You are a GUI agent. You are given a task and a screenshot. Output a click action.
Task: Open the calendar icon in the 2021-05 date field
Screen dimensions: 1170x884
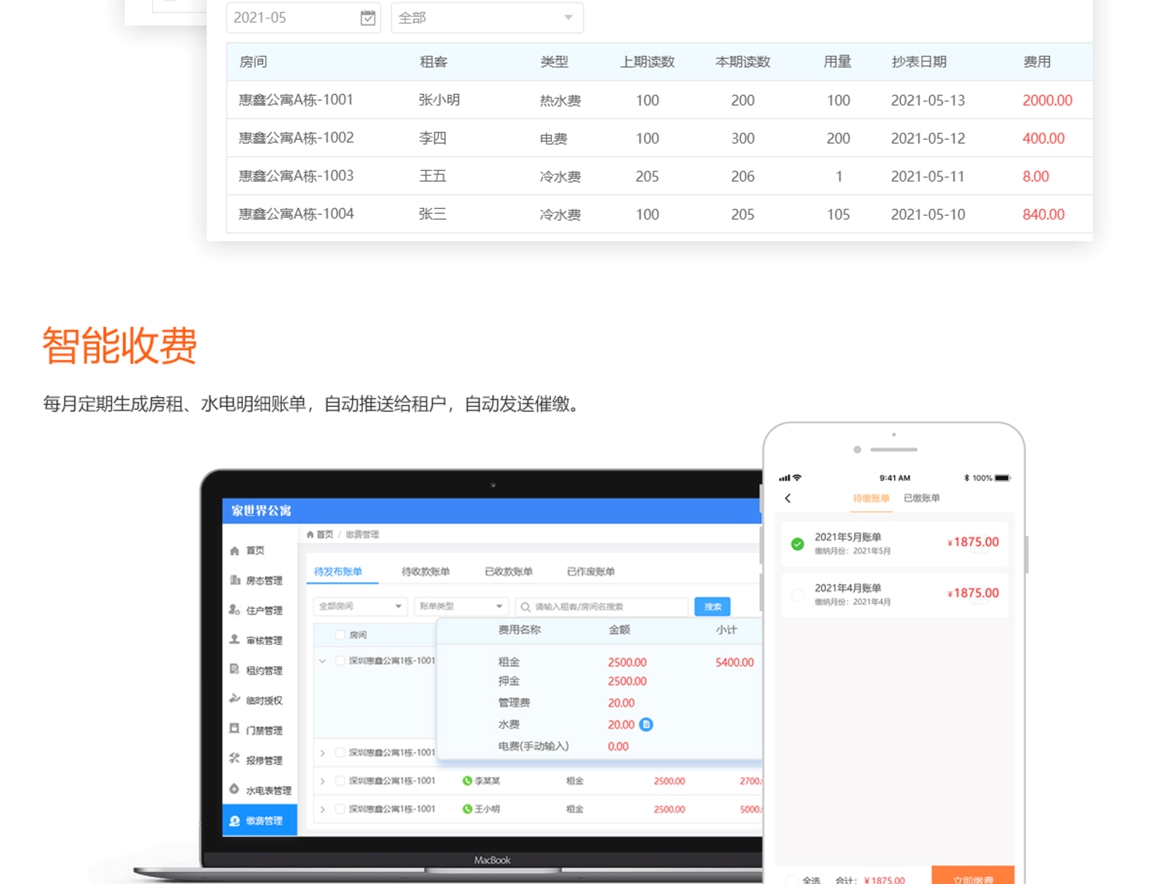click(x=368, y=18)
